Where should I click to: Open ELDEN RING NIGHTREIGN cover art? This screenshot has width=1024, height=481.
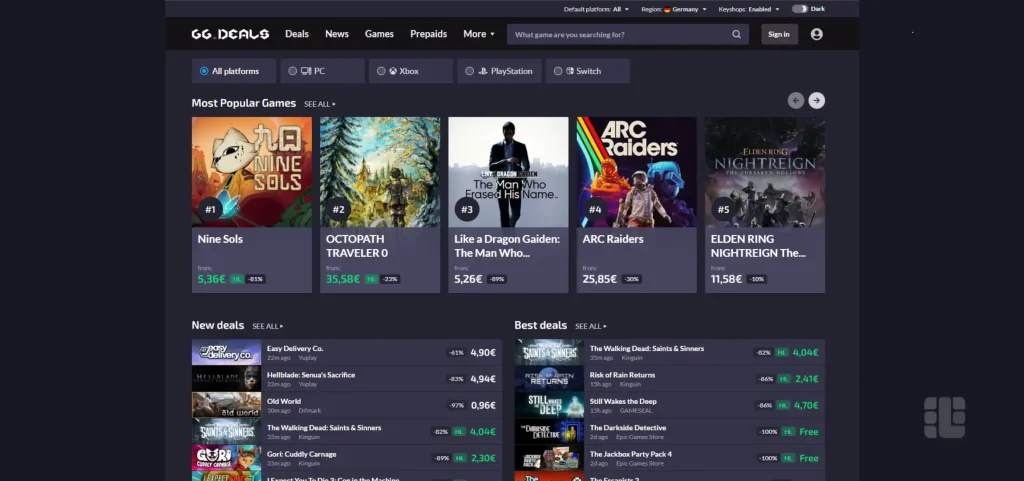tap(765, 172)
